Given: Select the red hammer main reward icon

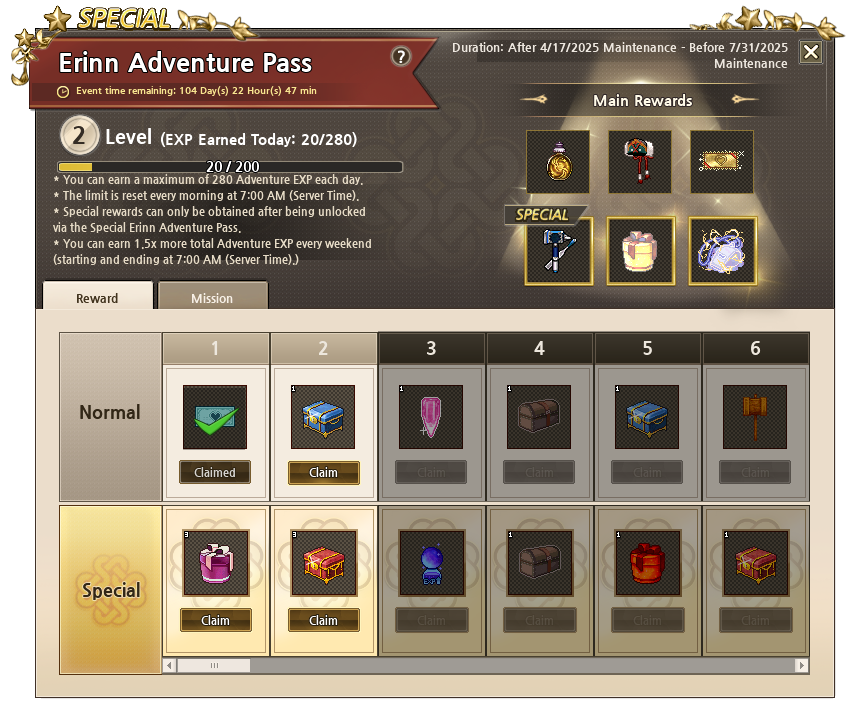Looking at the screenshot, I should (640, 162).
